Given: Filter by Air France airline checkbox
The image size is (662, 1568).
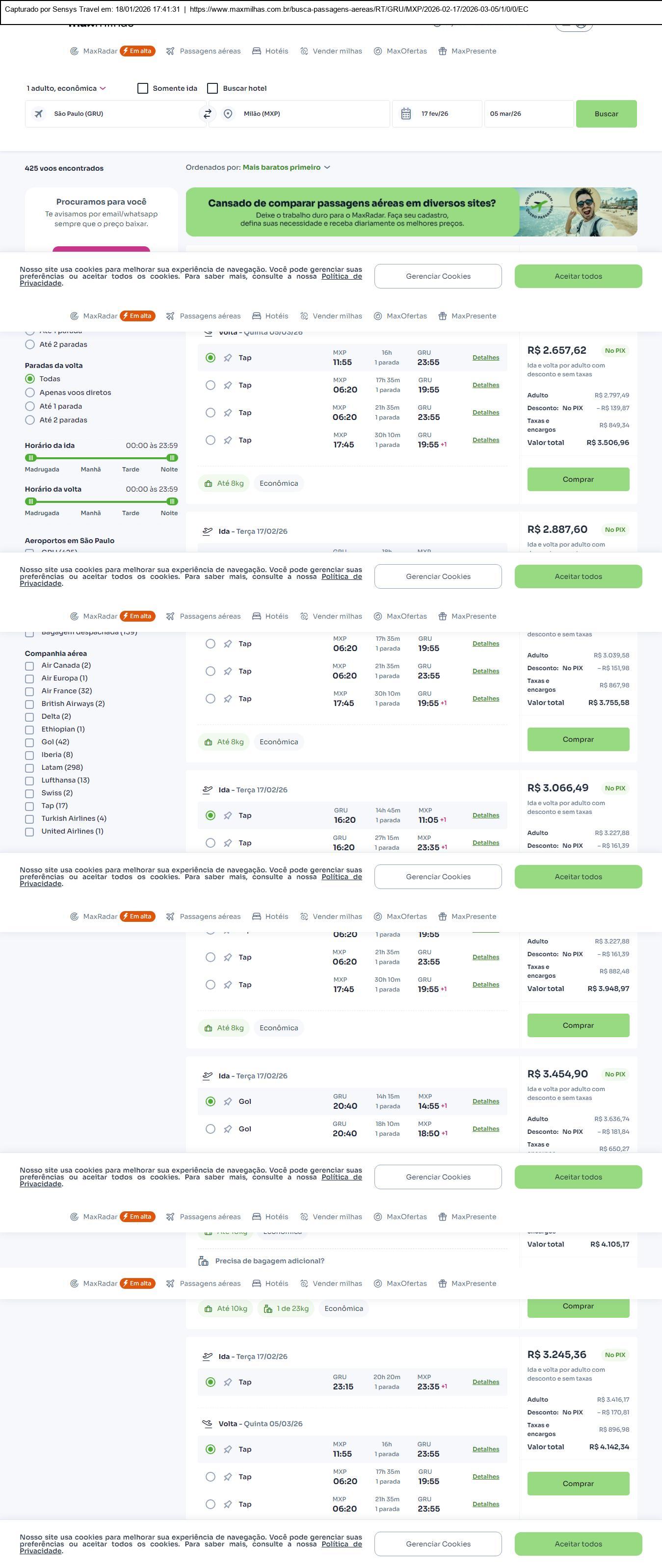Looking at the screenshot, I should 29,691.
